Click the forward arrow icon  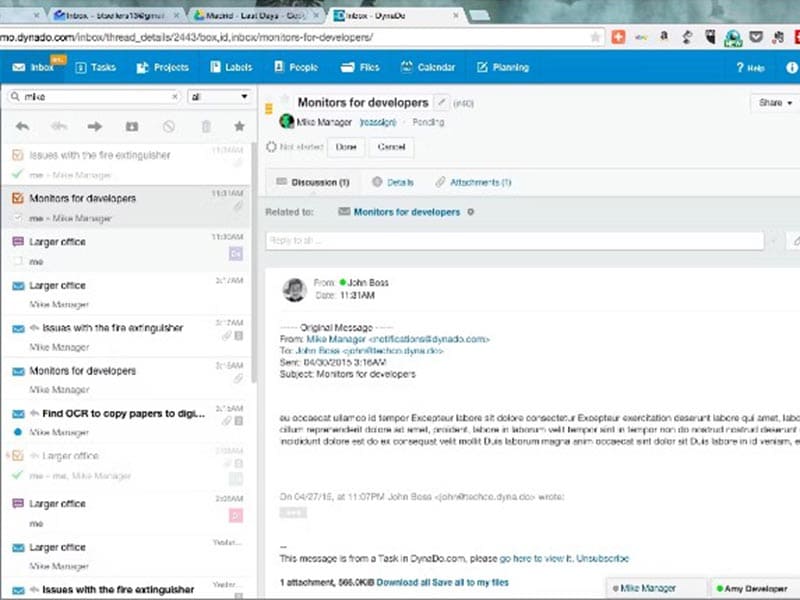pyautogui.click(x=94, y=126)
